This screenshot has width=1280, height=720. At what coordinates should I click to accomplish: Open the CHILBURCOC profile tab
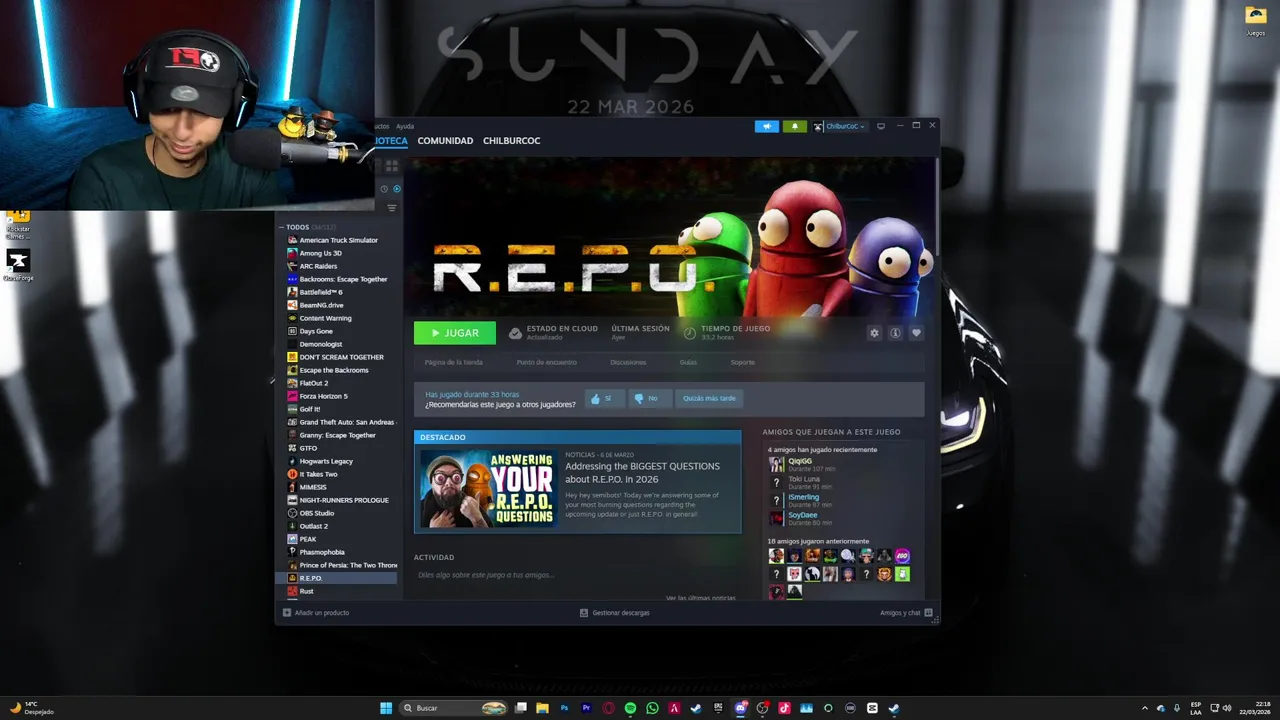pyautogui.click(x=511, y=141)
